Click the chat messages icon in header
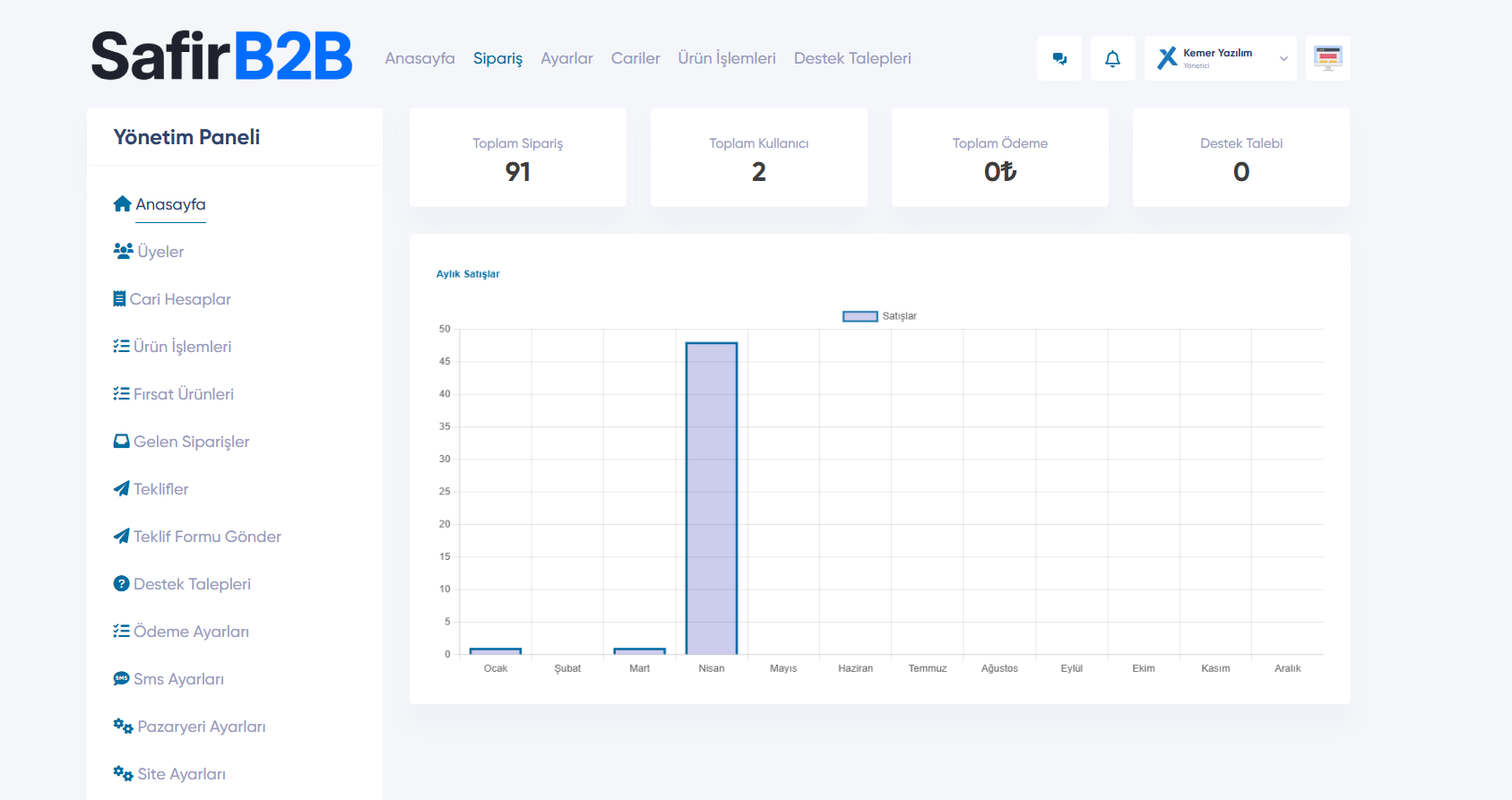Screen dimensions: 1512x800 pyautogui.click(x=1059, y=59)
